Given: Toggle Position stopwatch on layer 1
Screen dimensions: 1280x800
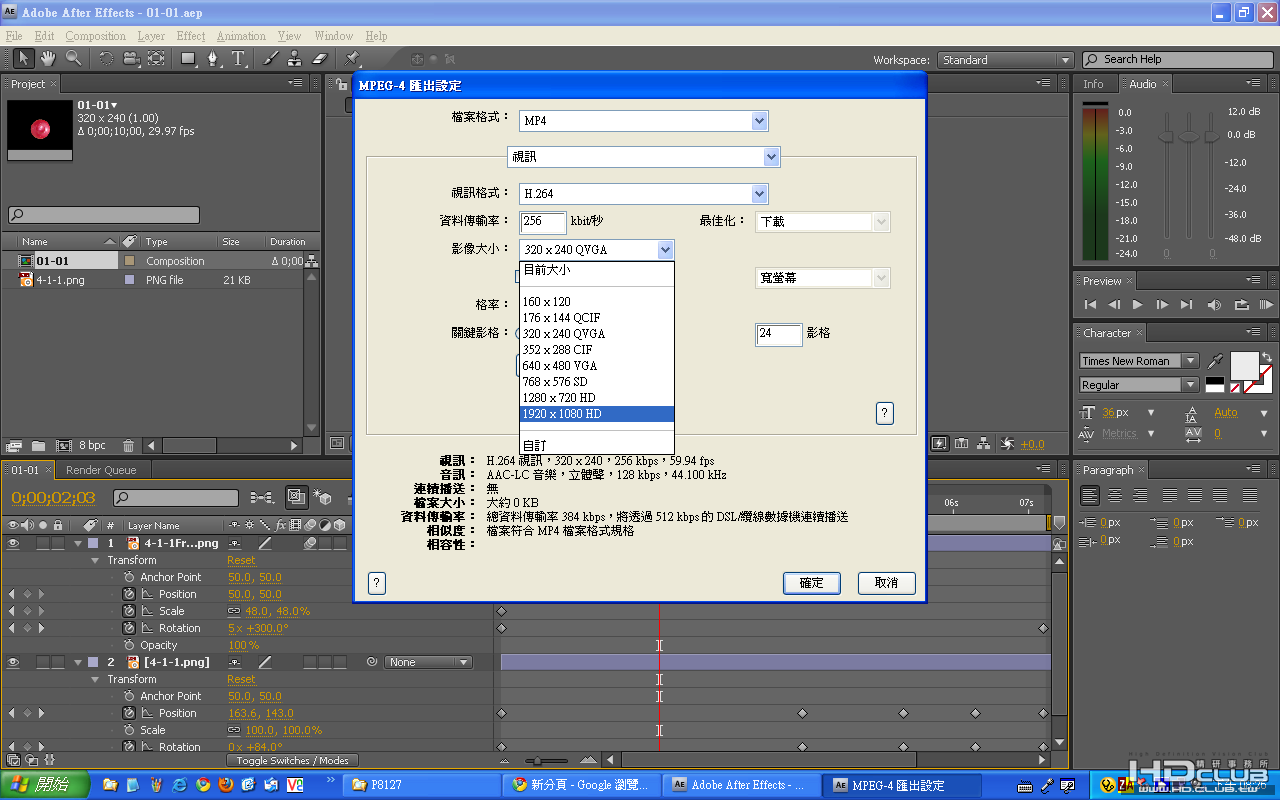Looking at the screenshot, I should coord(129,594).
